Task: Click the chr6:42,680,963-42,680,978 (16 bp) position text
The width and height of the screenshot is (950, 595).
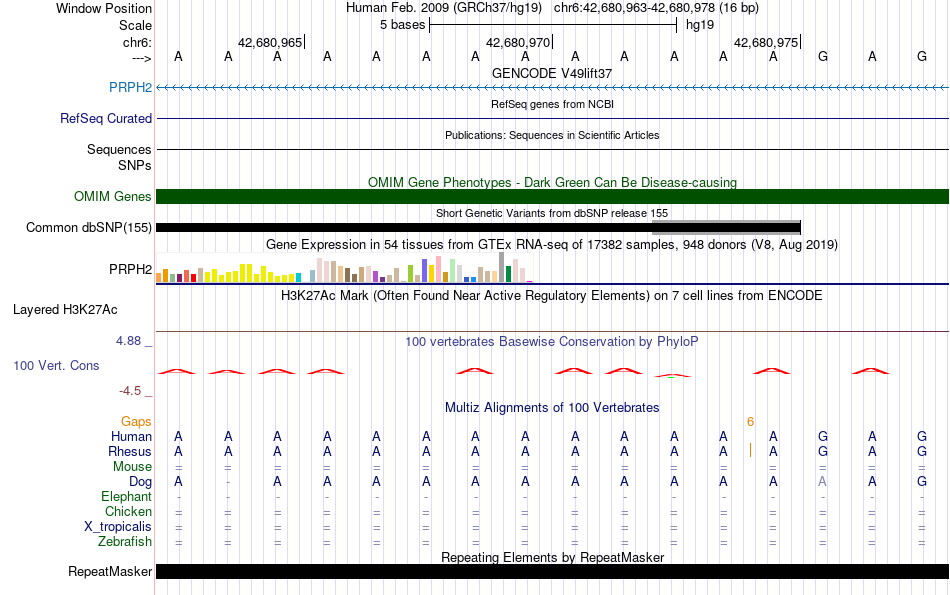Action: pyautogui.click(x=656, y=8)
